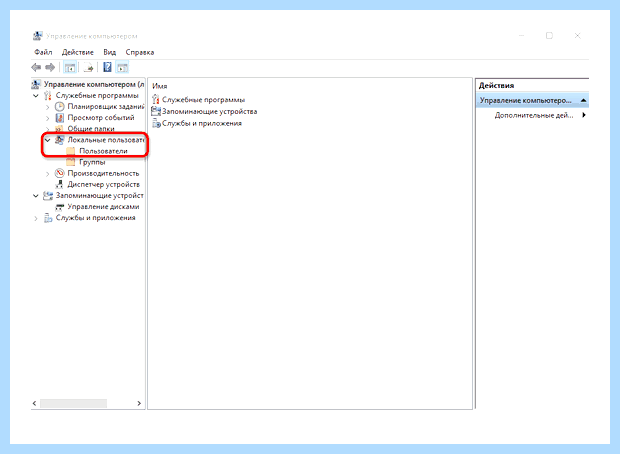Click the Локальные пользователи tree icon
This screenshot has height=454, width=620.
tap(59, 140)
